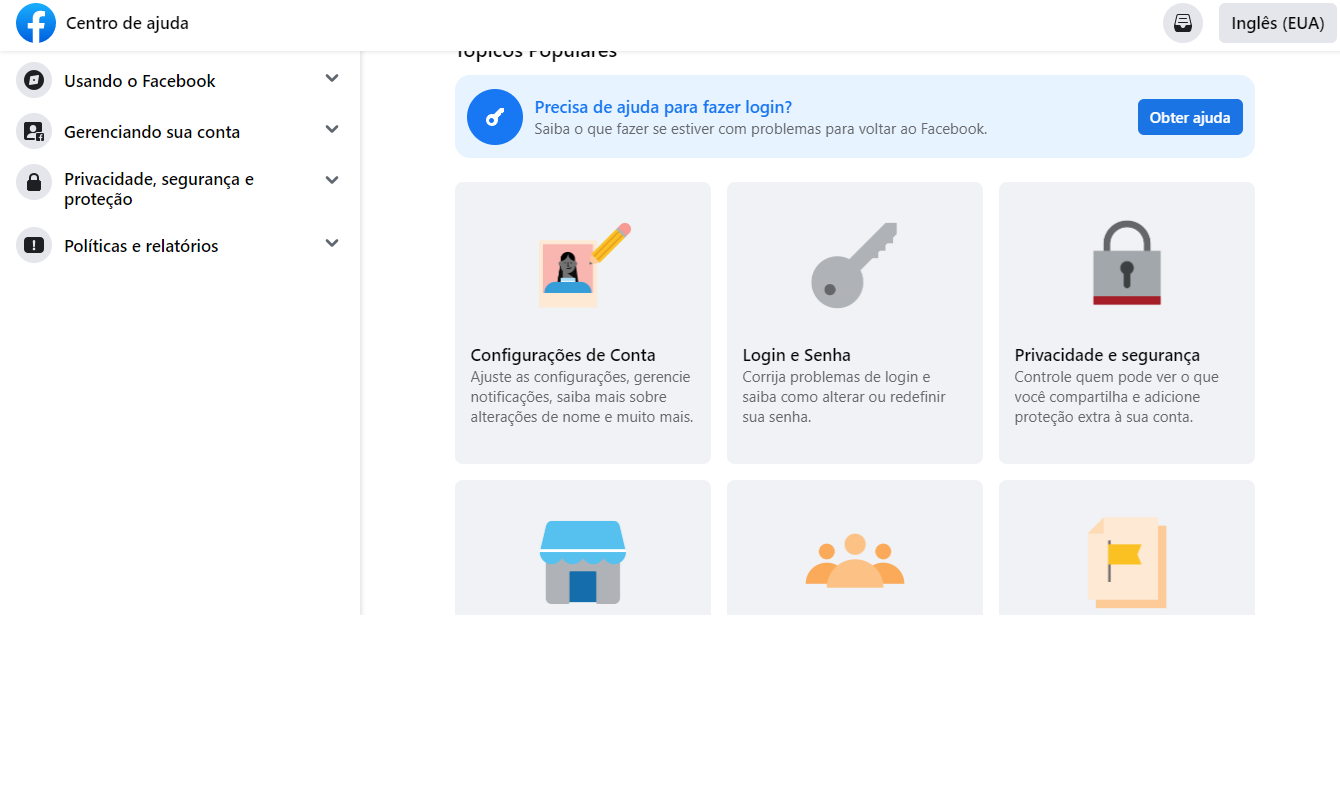
Task: Click the pencil-and-profile icon on Configurações de Conta
Action: 582,265
